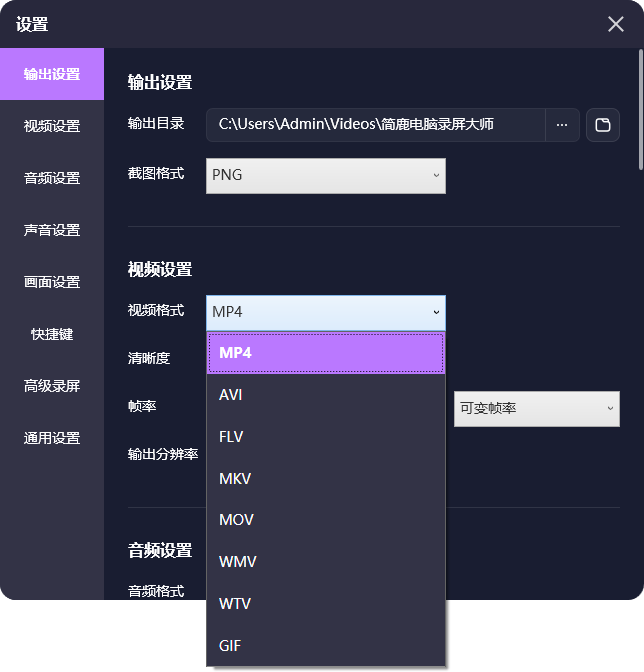This screenshot has width=644, height=672.
Task: Choose MKV video format
Action: [326, 478]
